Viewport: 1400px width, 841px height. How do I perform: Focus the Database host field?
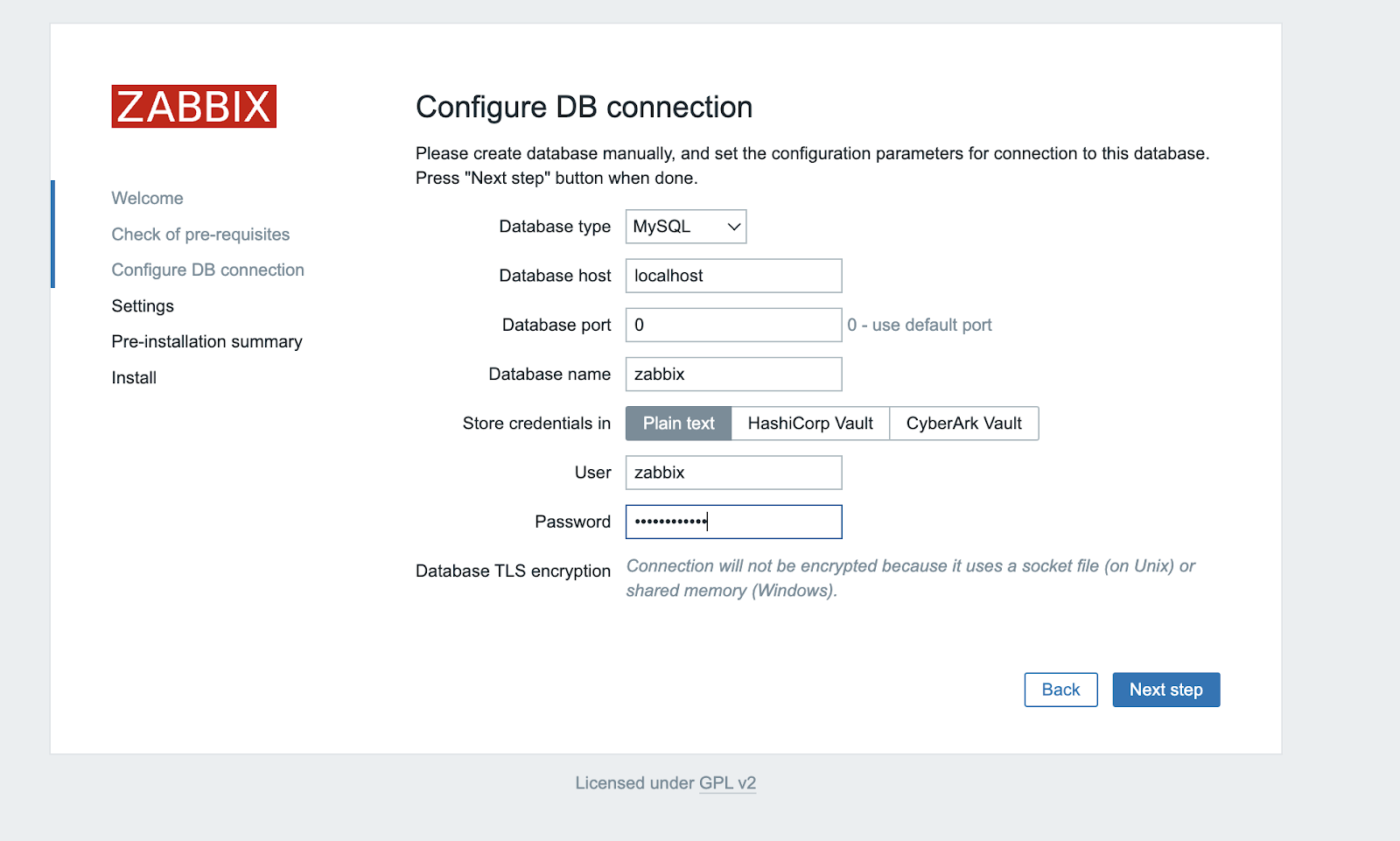click(x=733, y=276)
